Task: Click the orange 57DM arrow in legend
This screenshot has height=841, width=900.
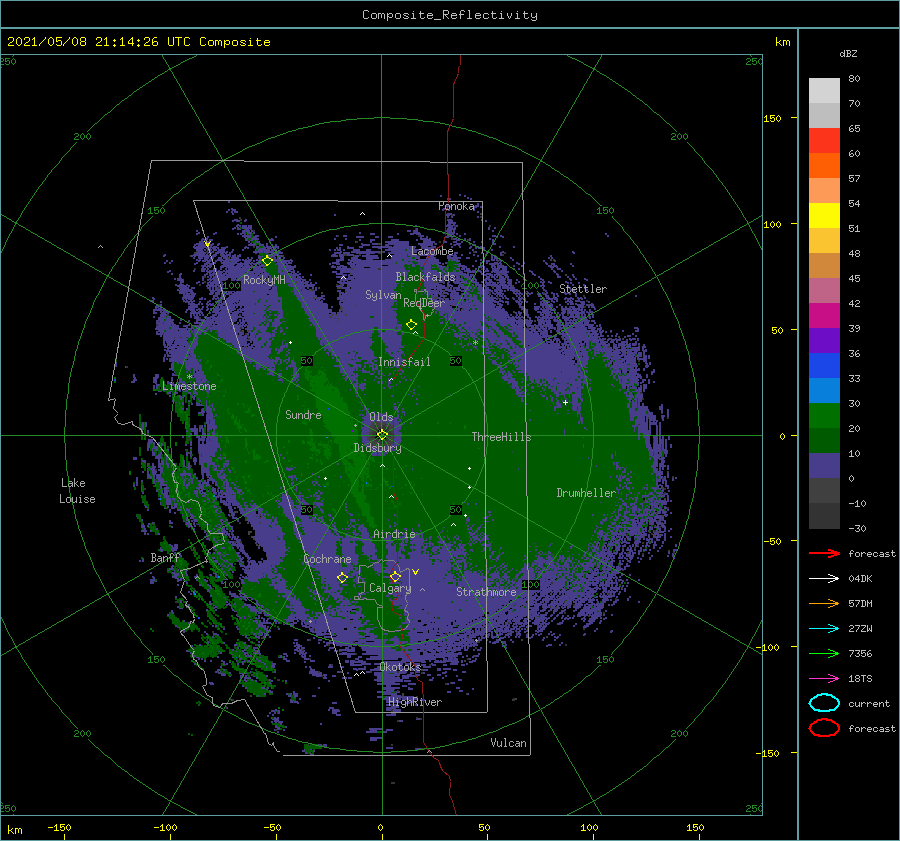Action: coord(824,603)
